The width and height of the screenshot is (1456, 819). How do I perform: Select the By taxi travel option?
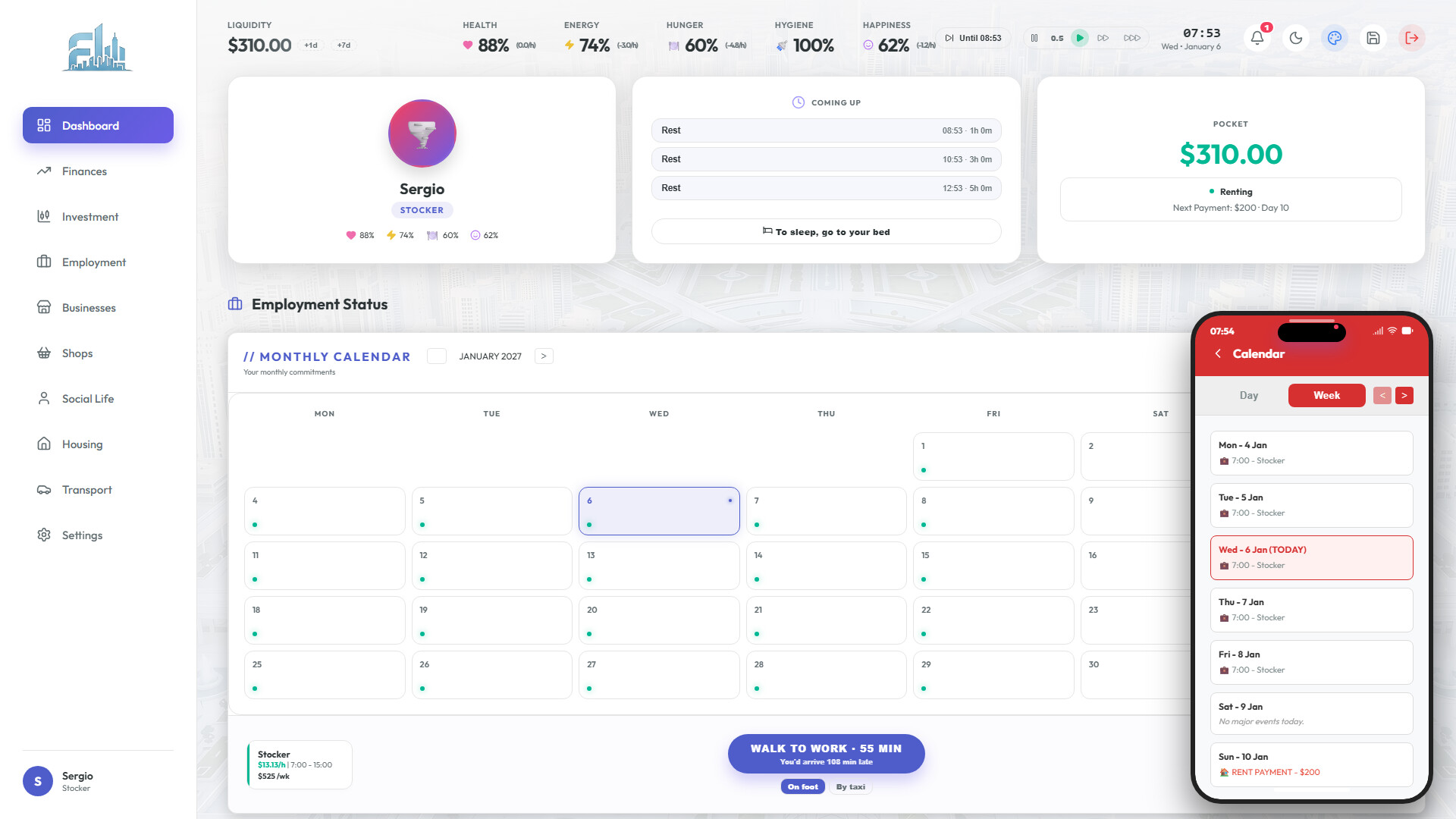click(x=851, y=787)
